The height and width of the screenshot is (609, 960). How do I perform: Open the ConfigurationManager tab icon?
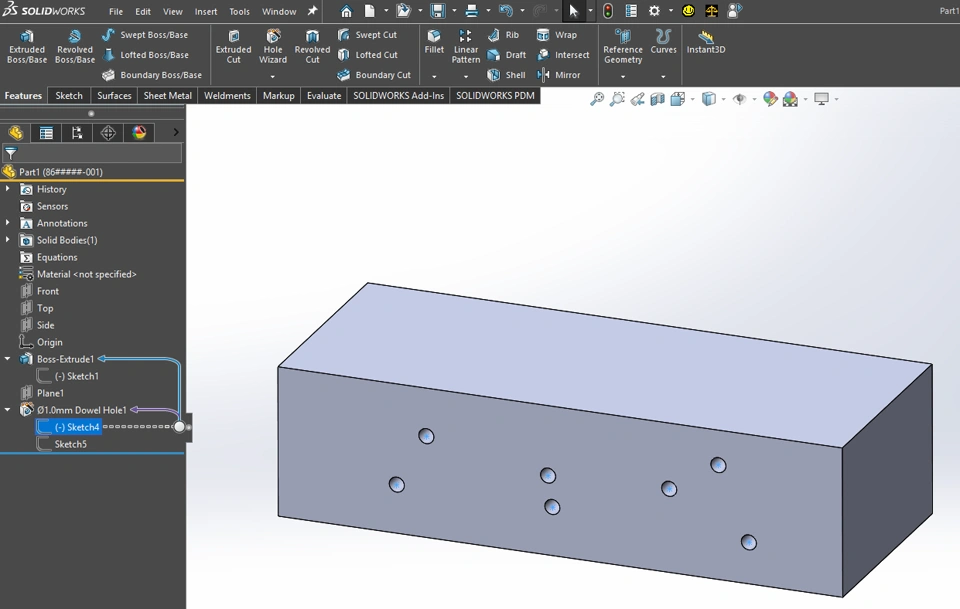(x=77, y=132)
